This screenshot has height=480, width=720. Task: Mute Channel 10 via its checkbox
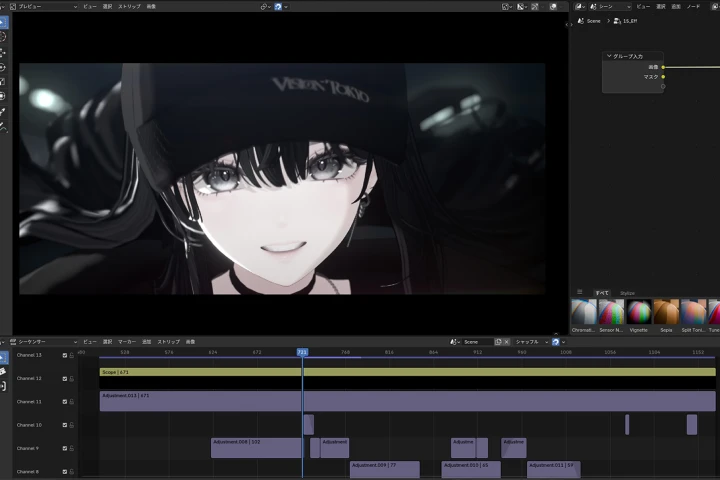(65, 425)
